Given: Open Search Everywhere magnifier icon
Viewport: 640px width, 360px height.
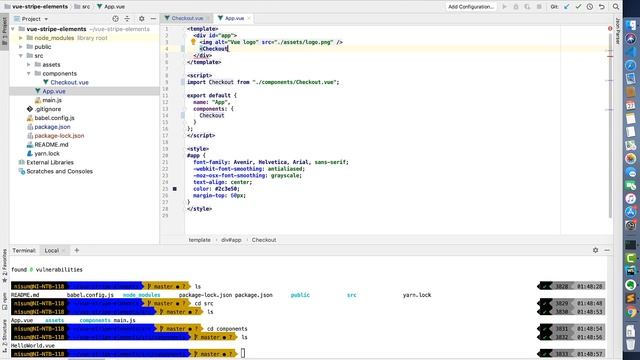Looking at the screenshot, I should coord(616,7).
